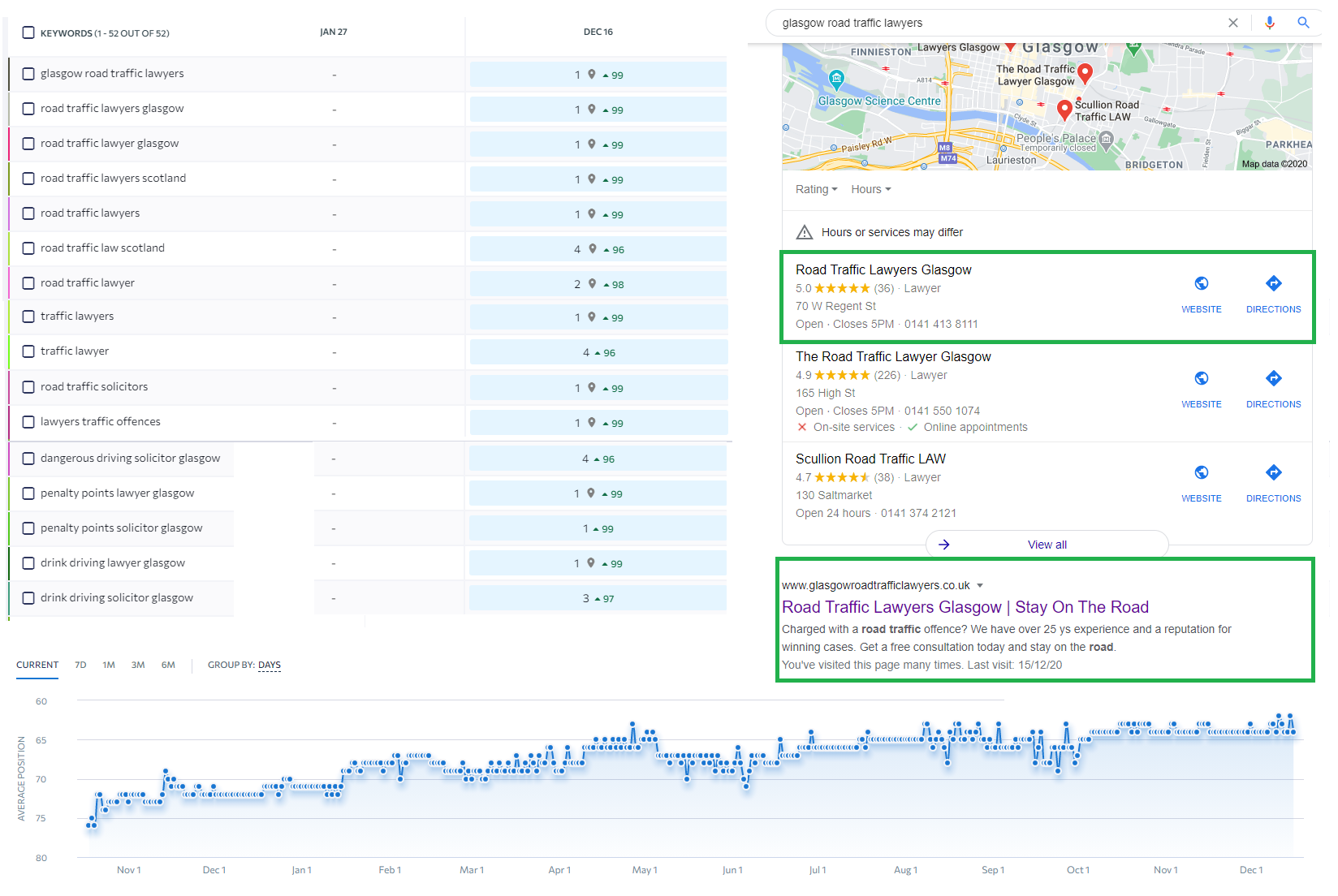Viewport: 1338px width, 896px height.
Task: Click location pin in lawyers traffic offences row
Action: [x=592, y=423]
